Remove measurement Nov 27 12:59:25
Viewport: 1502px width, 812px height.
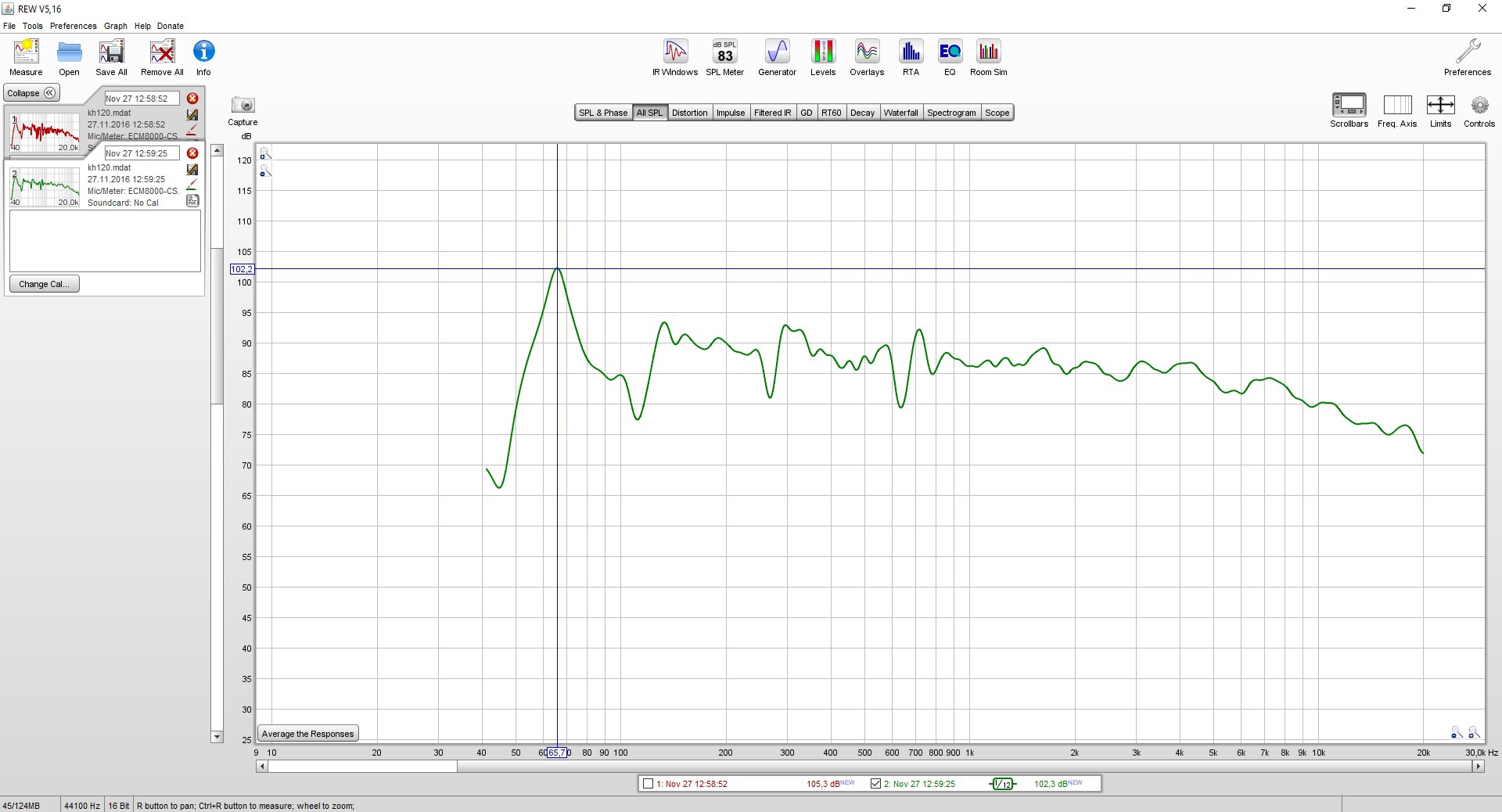coord(192,153)
